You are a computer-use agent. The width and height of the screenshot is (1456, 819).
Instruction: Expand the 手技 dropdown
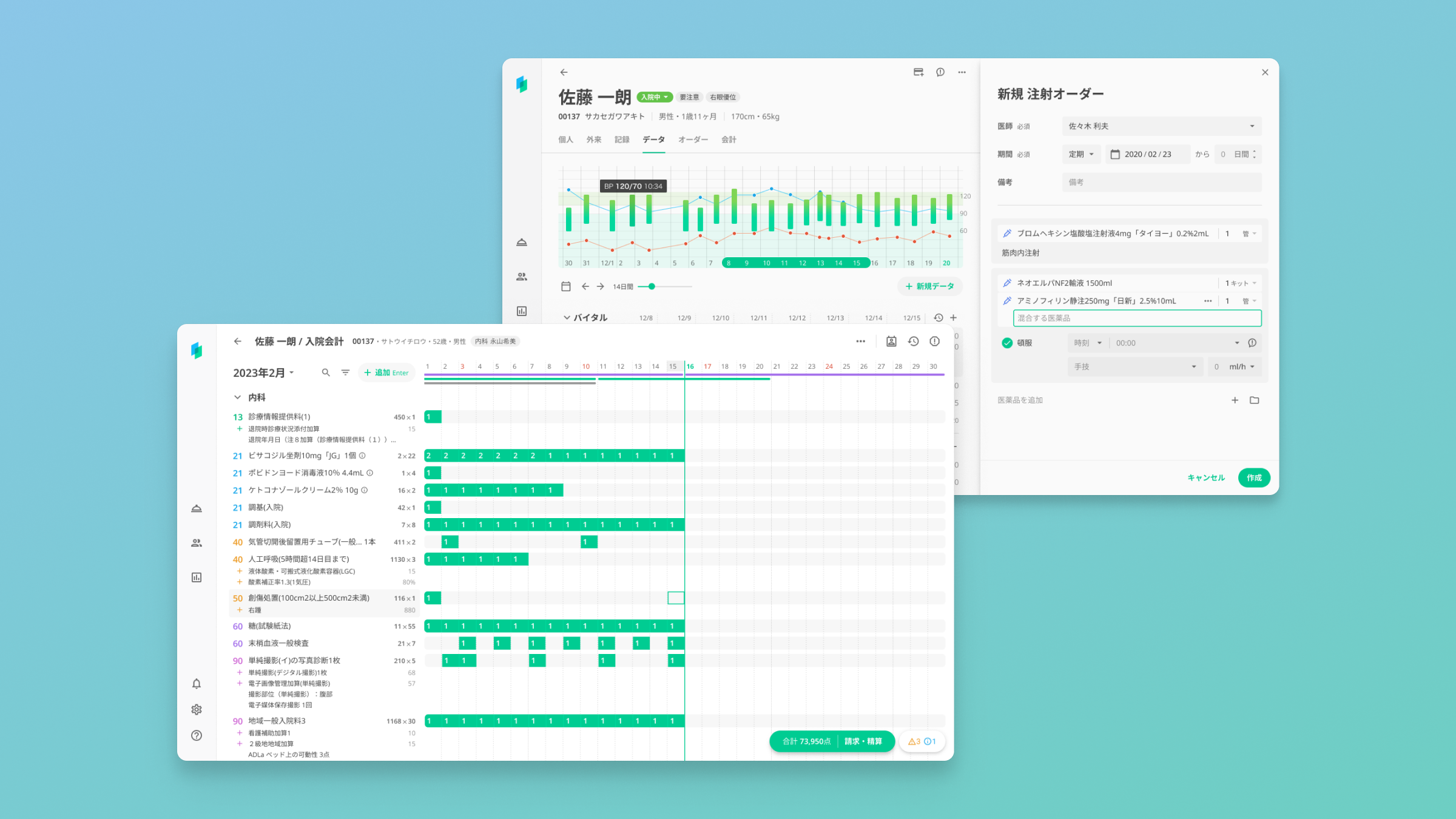1134,366
